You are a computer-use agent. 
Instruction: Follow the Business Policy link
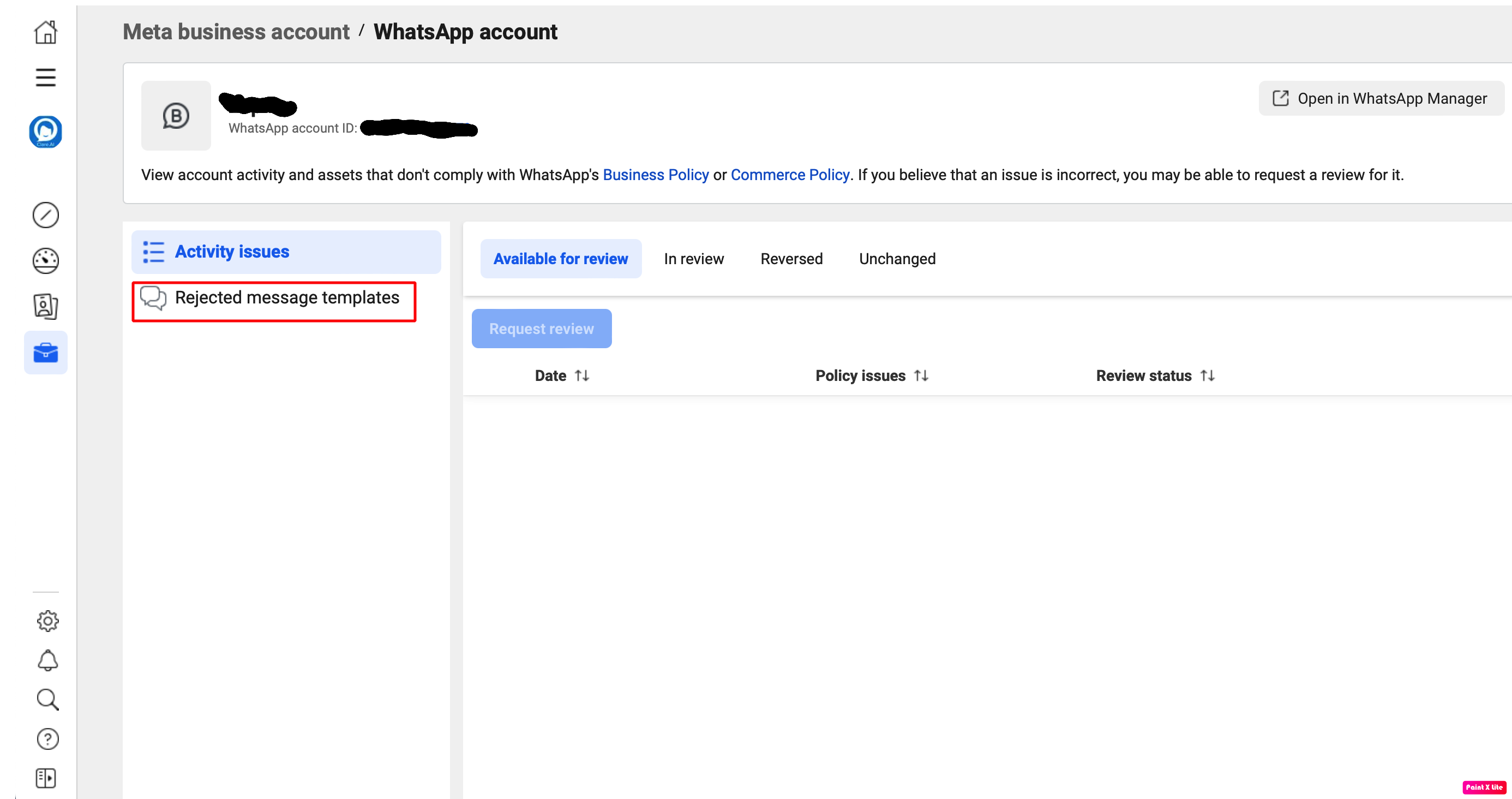coord(656,175)
